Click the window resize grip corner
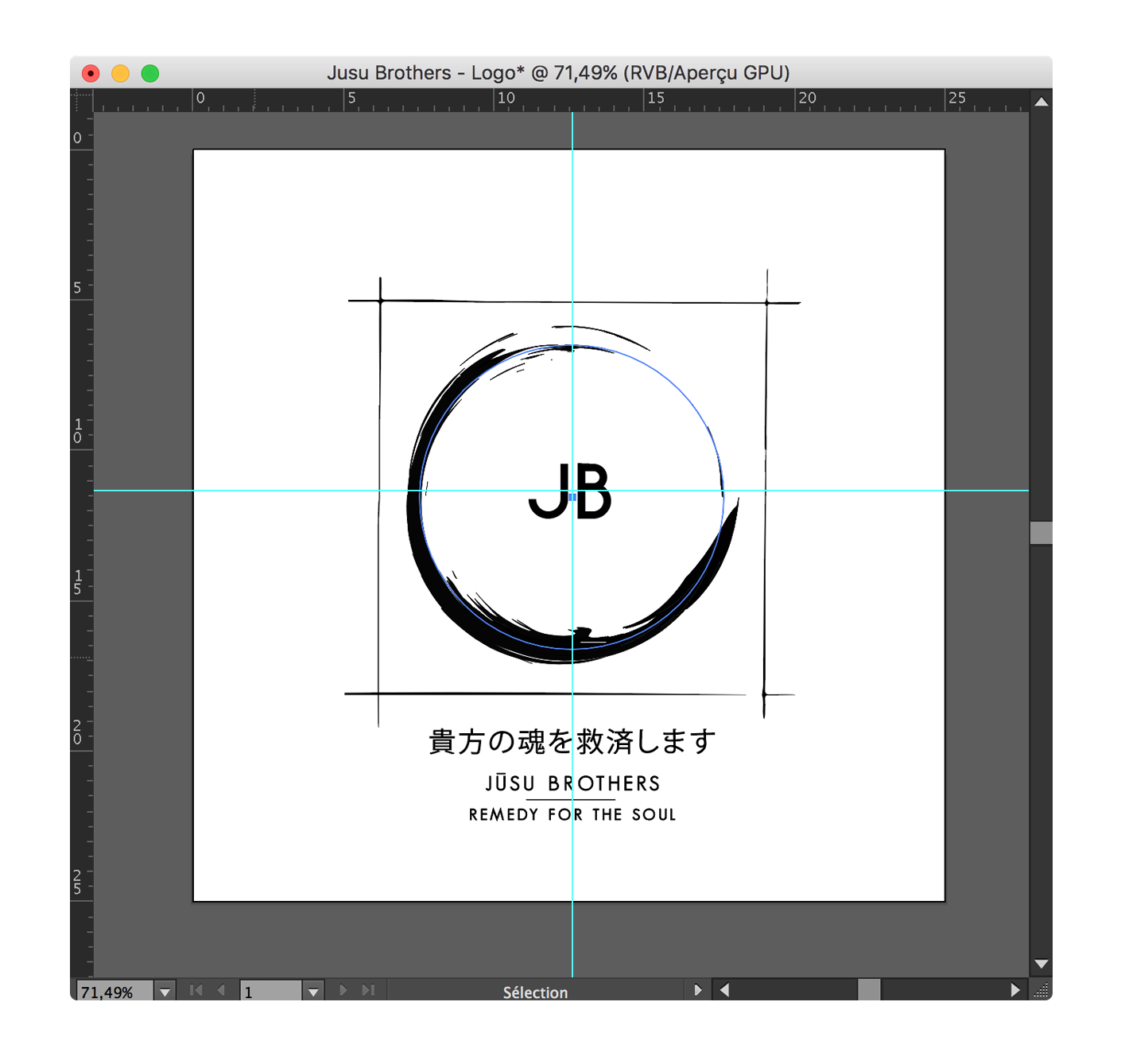Viewport: 1121px width, 1064px height. tap(1042, 991)
